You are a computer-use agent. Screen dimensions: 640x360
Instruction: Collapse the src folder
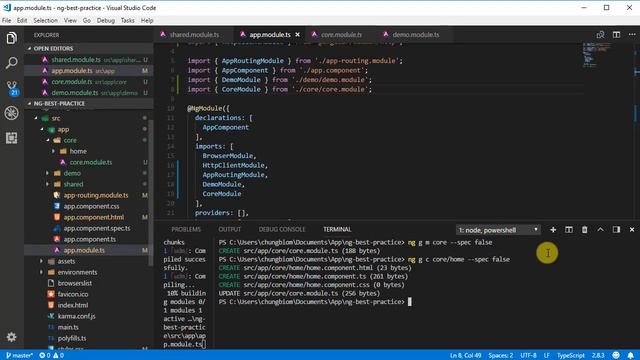tap(36, 118)
